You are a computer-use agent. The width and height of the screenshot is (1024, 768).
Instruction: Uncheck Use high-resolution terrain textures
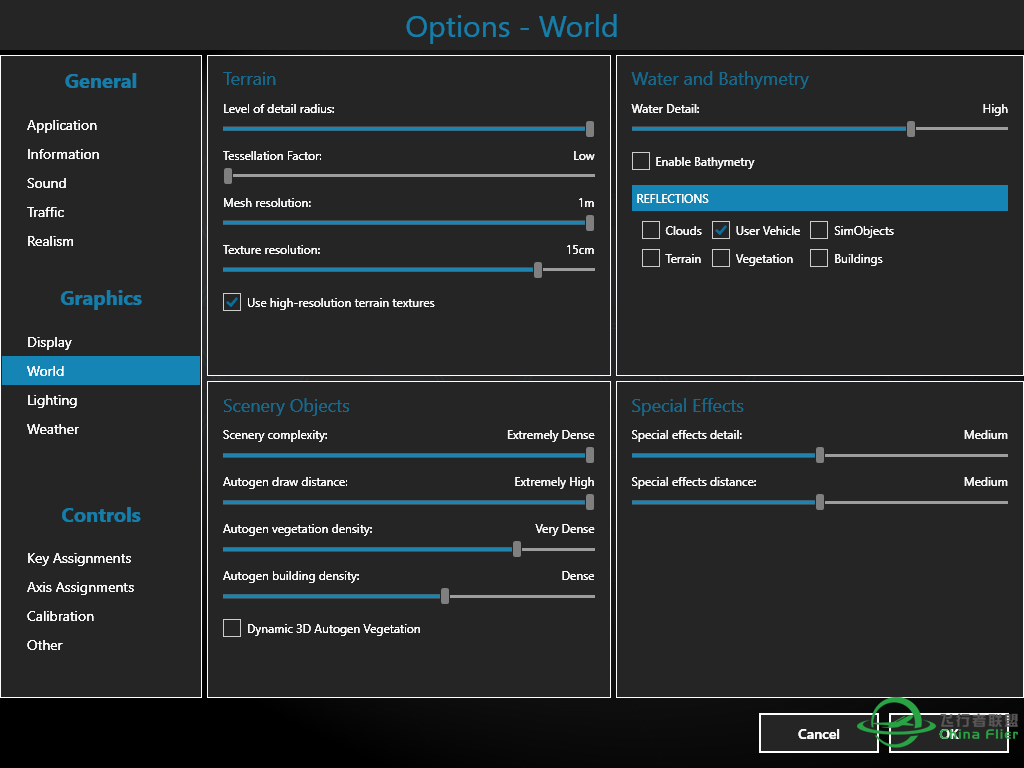coord(232,302)
